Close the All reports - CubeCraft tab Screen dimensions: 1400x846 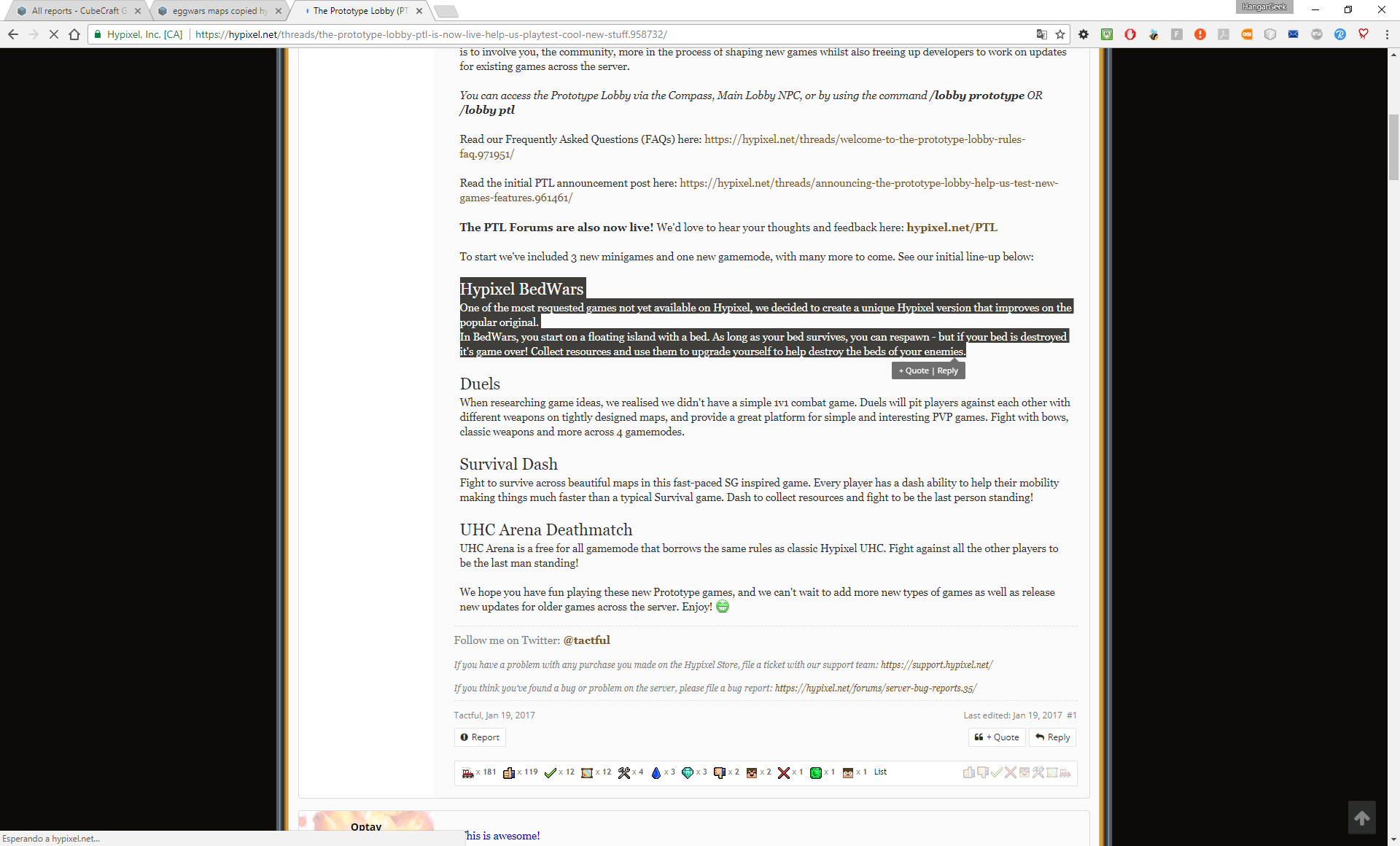138,11
